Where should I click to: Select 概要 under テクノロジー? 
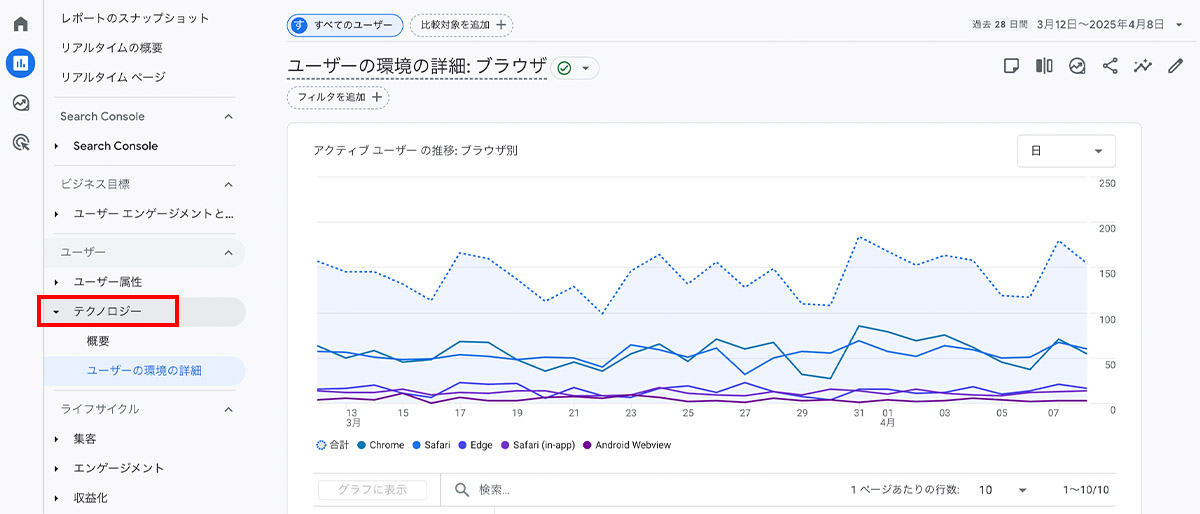coord(98,341)
